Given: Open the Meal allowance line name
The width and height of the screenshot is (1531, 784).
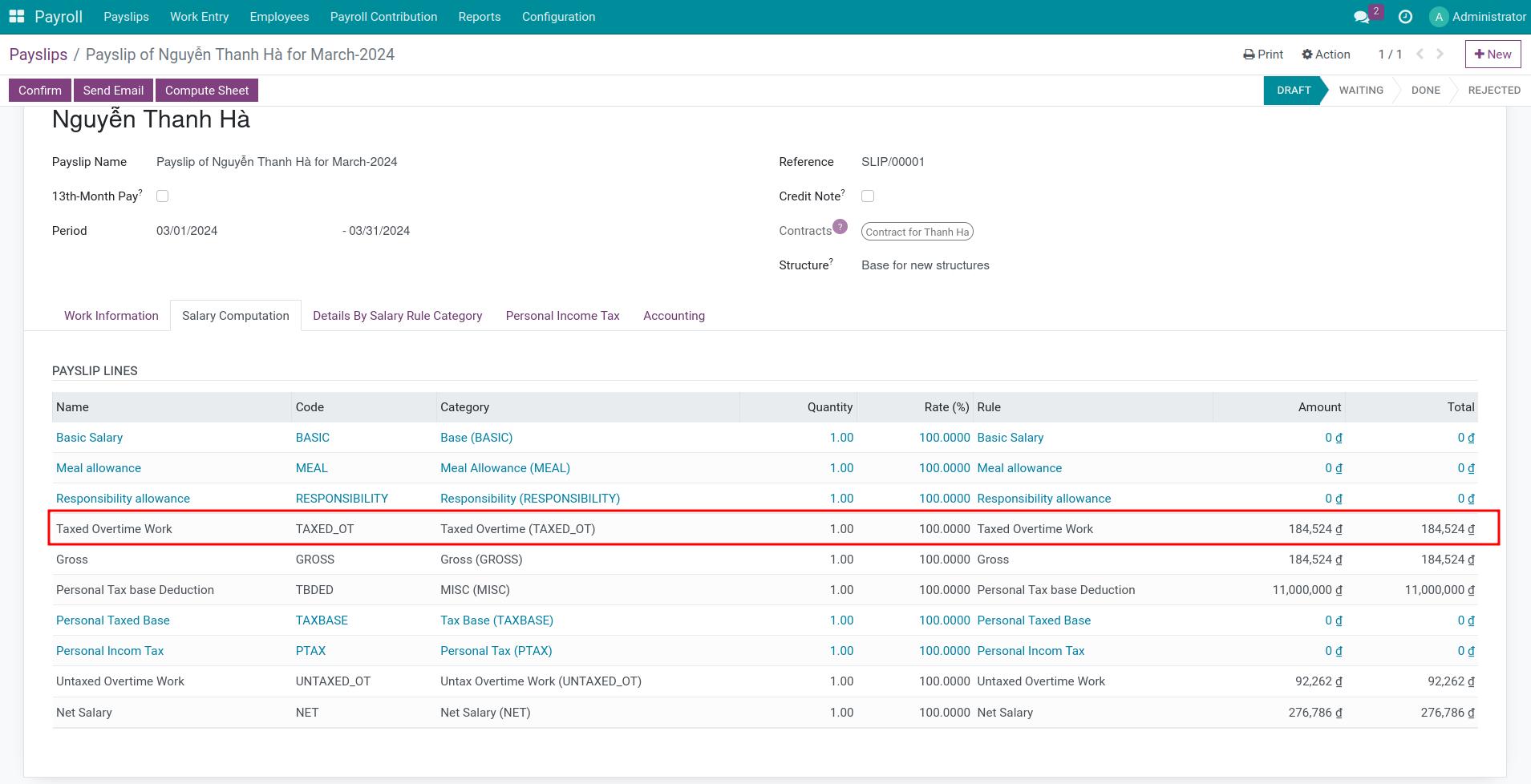Looking at the screenshot, I should pos(99,468).
